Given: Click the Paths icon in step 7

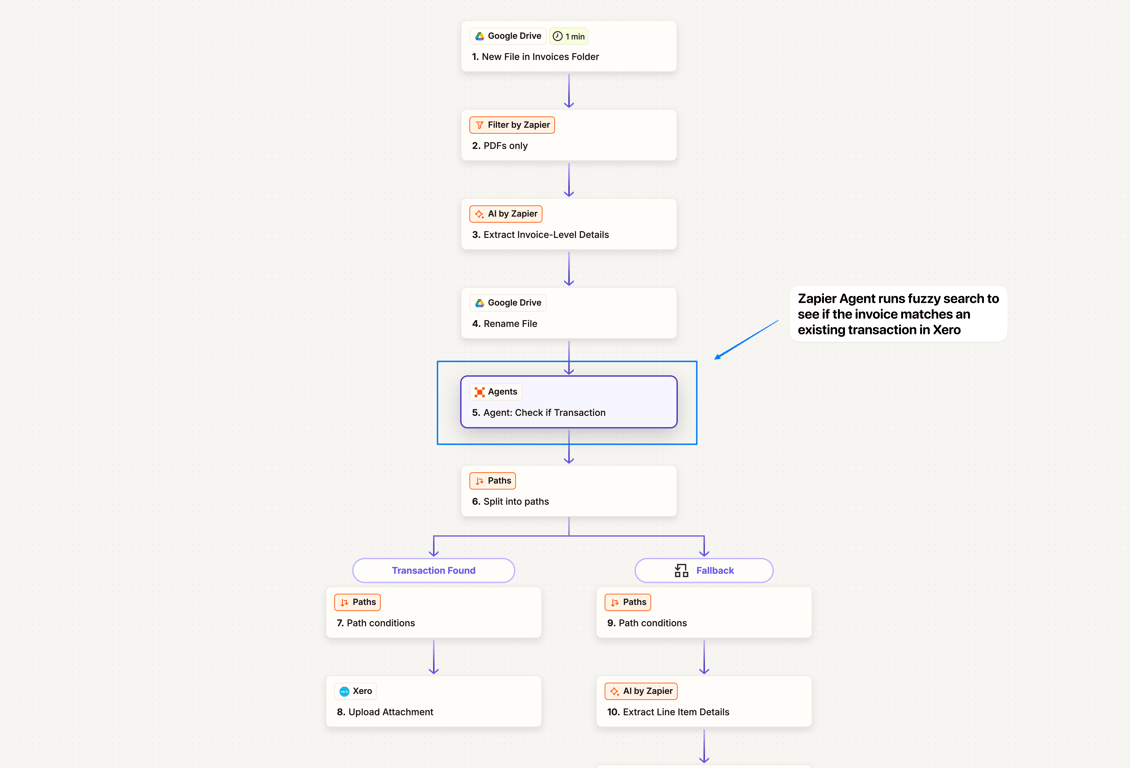Looking at the screenshot, I should (344, 602).
